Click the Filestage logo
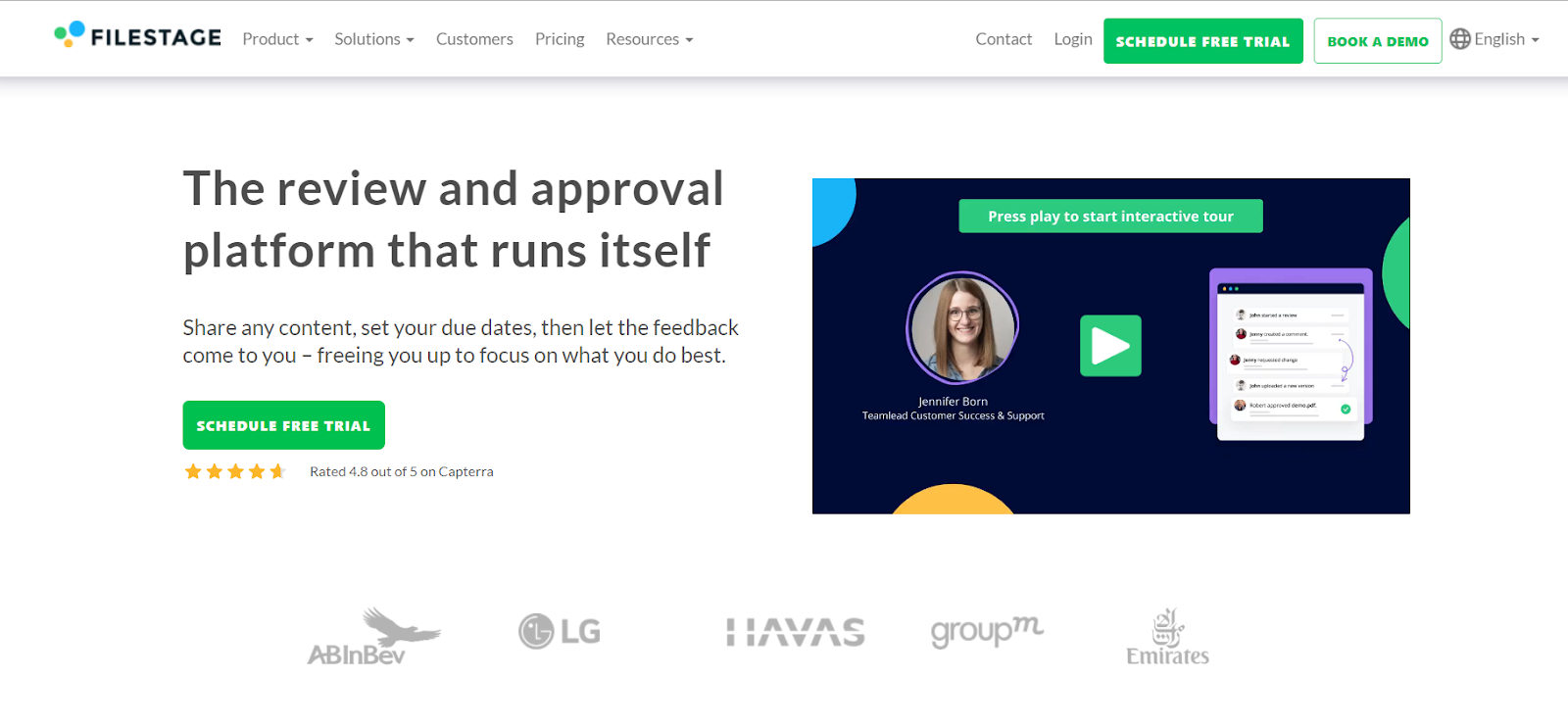The image size is (1568, 727). click(137, 36)
